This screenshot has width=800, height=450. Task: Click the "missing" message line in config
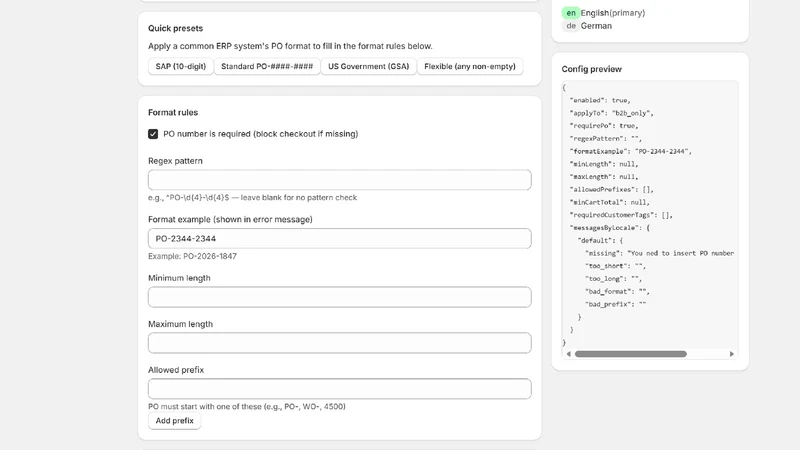[x=659, y=253]
